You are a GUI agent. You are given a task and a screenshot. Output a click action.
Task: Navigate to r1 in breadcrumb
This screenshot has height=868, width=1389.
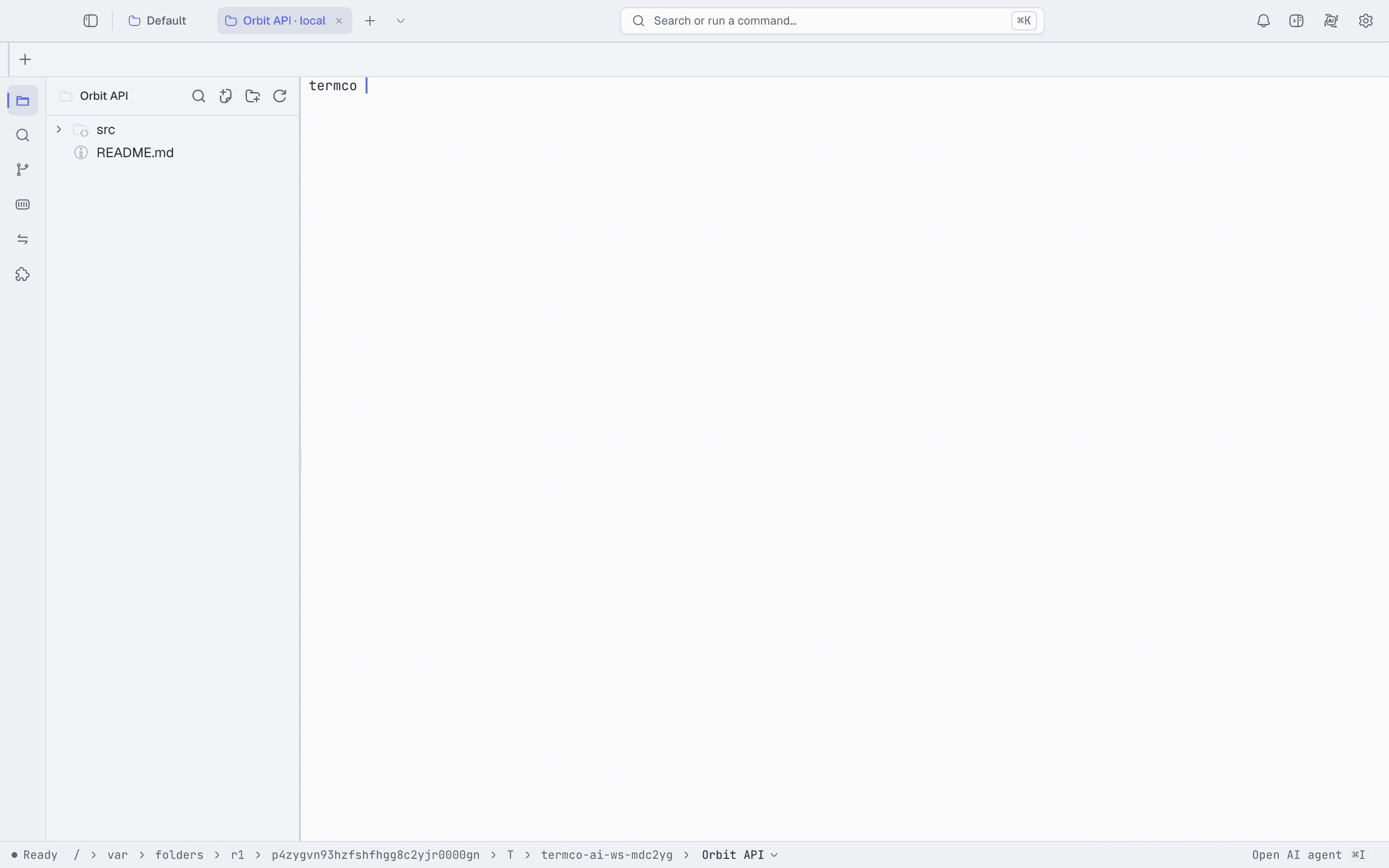point(238,855)
